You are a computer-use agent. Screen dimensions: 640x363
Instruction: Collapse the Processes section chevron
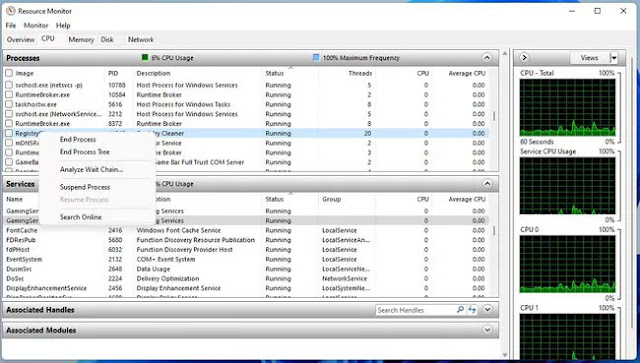point(487,58)
